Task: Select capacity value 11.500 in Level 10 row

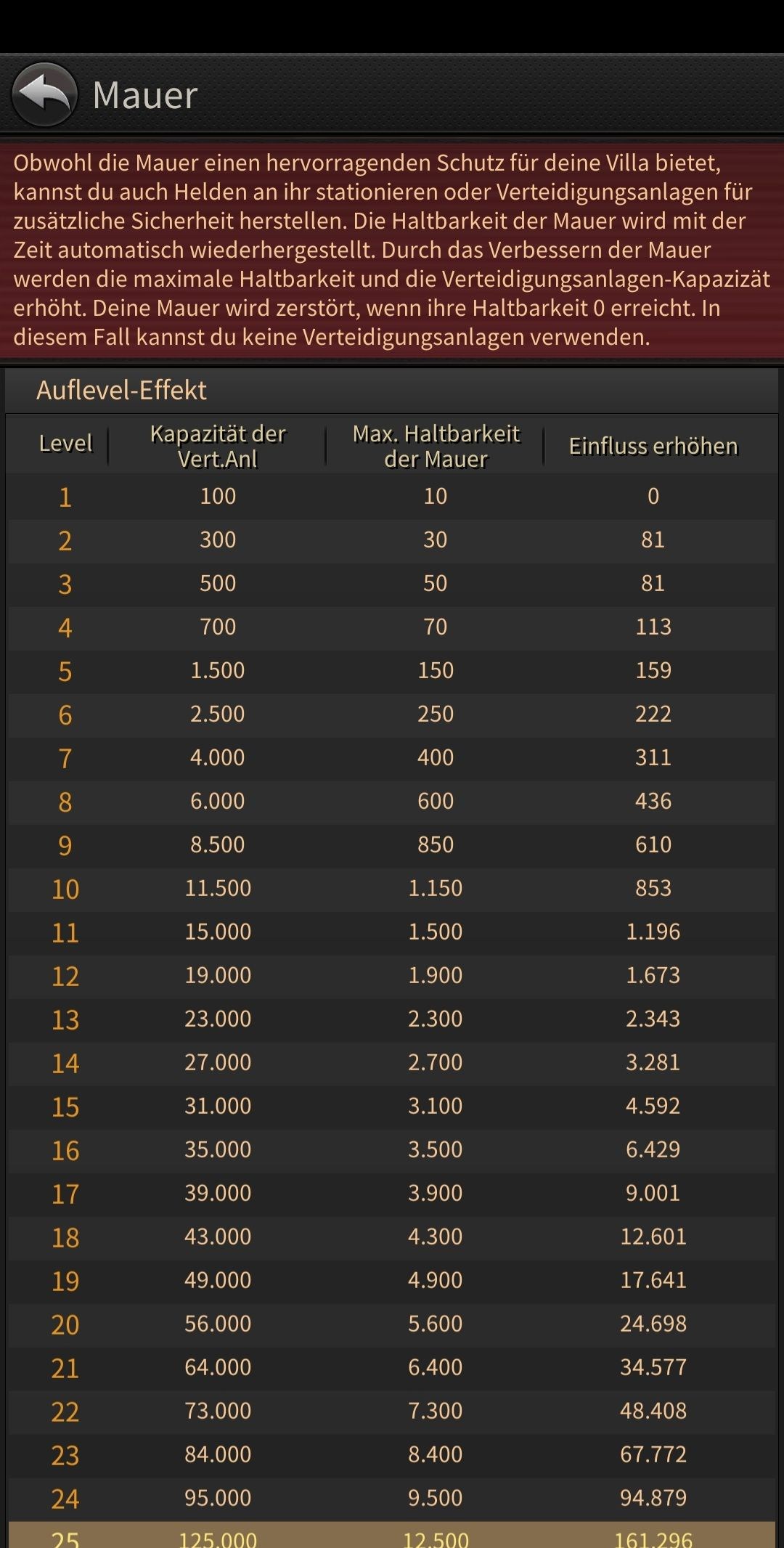Action: [x=218, y=888]
